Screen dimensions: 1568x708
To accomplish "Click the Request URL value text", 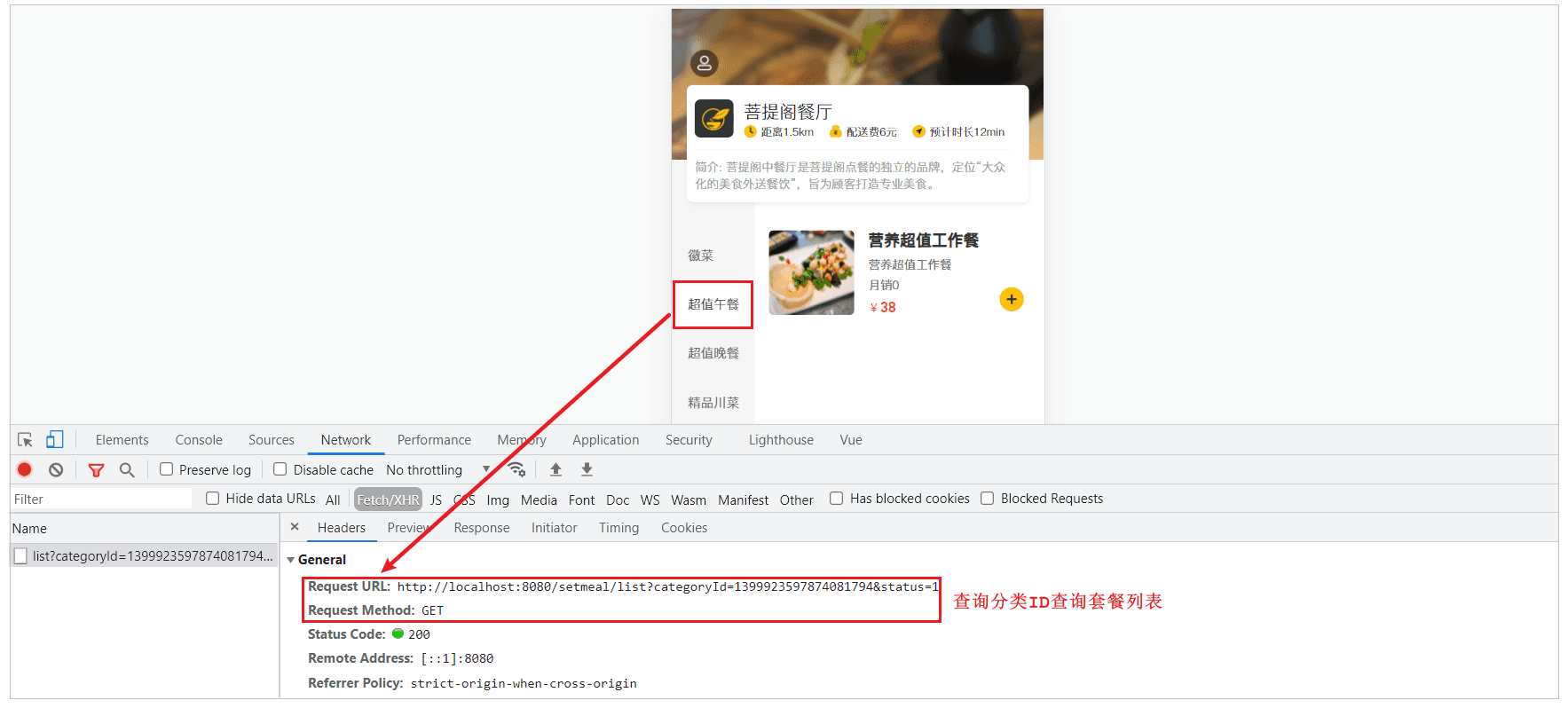I will pyautogui.click(x=667, y=586).
